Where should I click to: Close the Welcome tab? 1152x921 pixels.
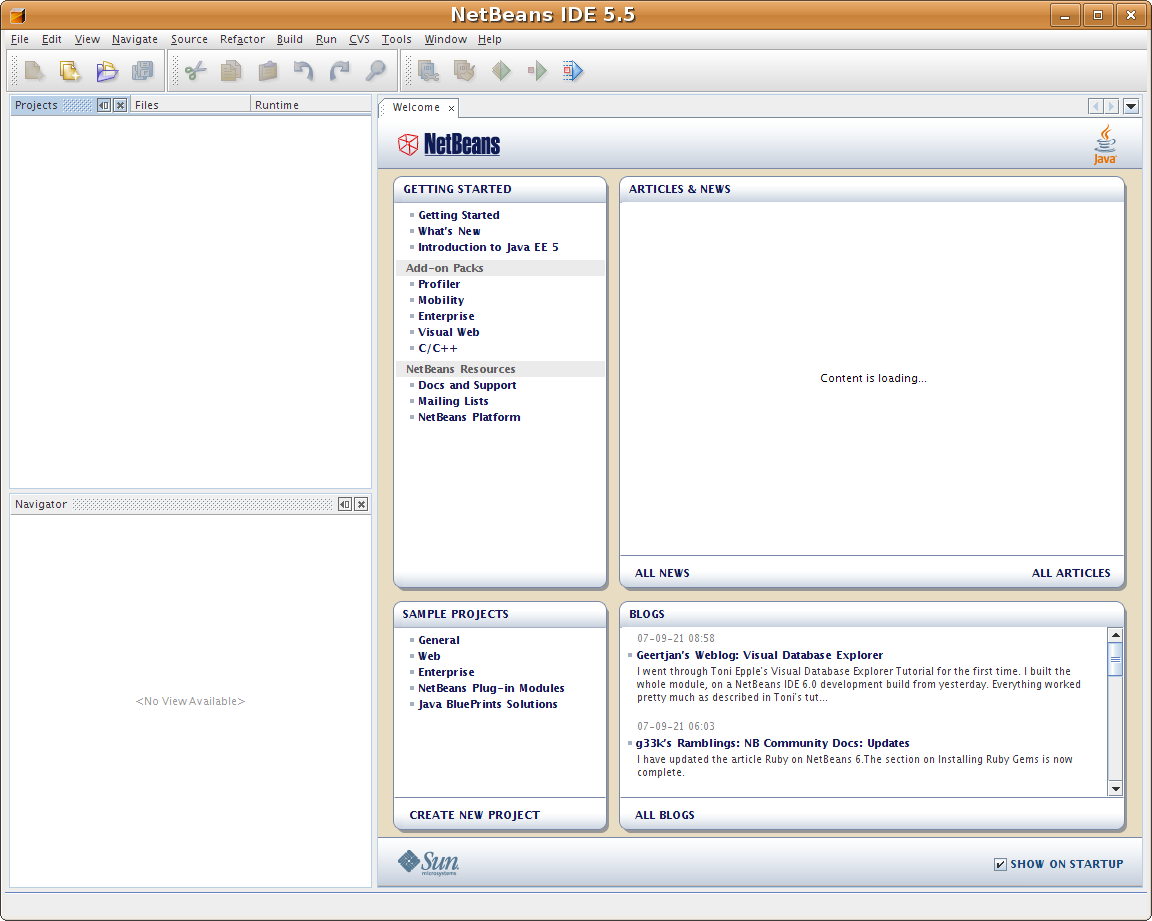(451, 109)
